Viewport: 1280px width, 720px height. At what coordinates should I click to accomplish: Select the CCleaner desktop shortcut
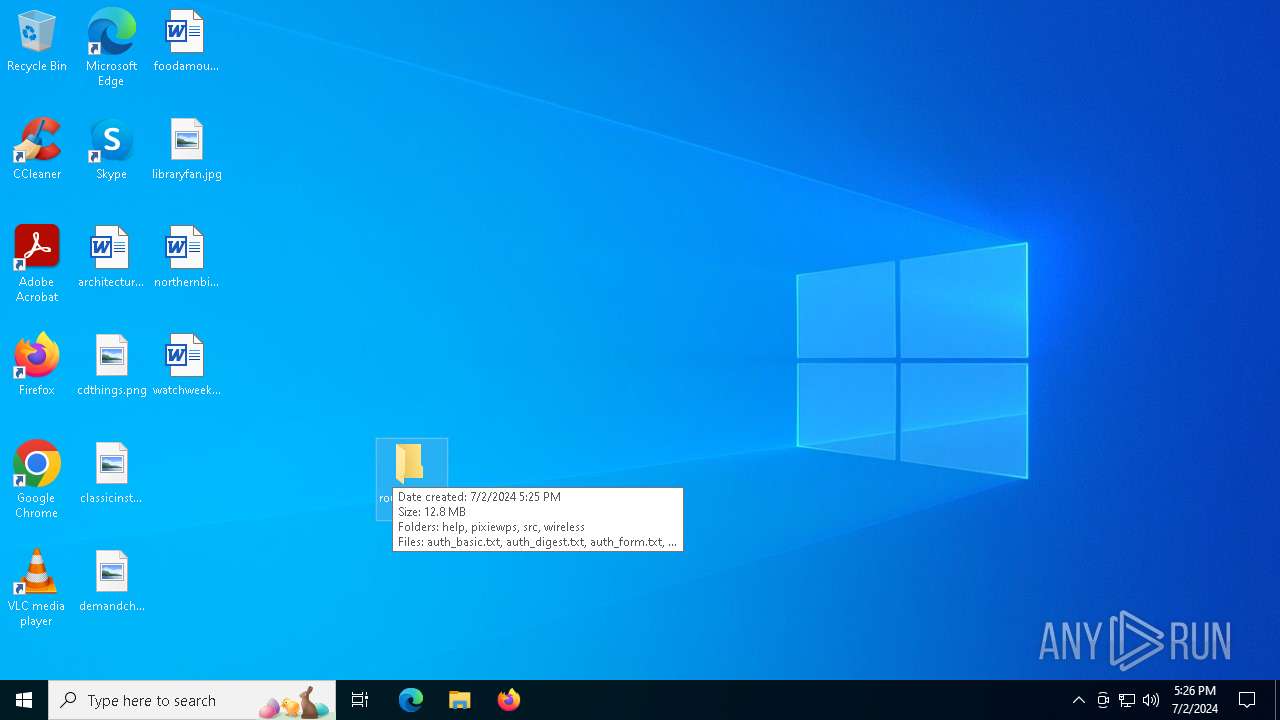pyautogui.click(x=37, y=149)
